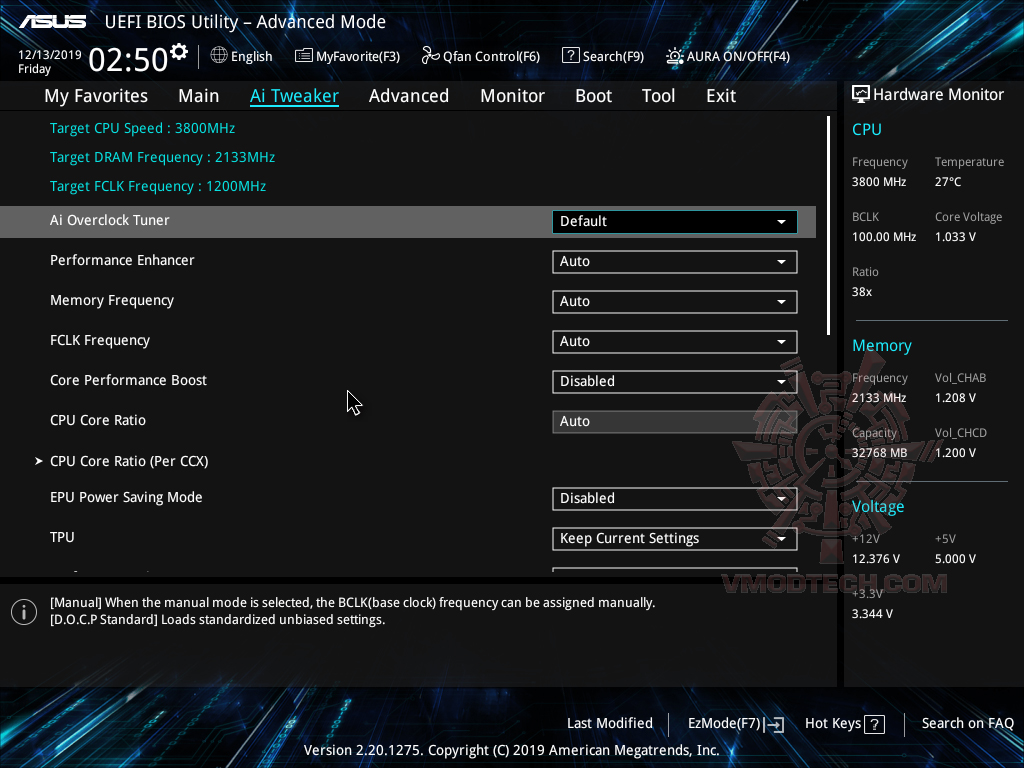Click the 12.376 V voltage value
The height and width of the screenshot is (768, 1024).
pos(876,559)
